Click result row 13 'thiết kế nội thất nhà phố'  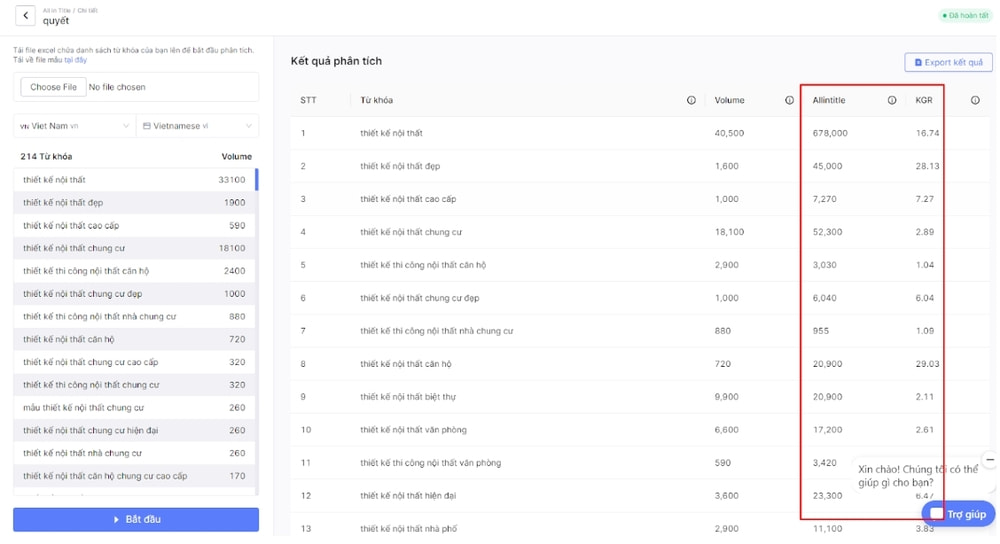point(641,529)
